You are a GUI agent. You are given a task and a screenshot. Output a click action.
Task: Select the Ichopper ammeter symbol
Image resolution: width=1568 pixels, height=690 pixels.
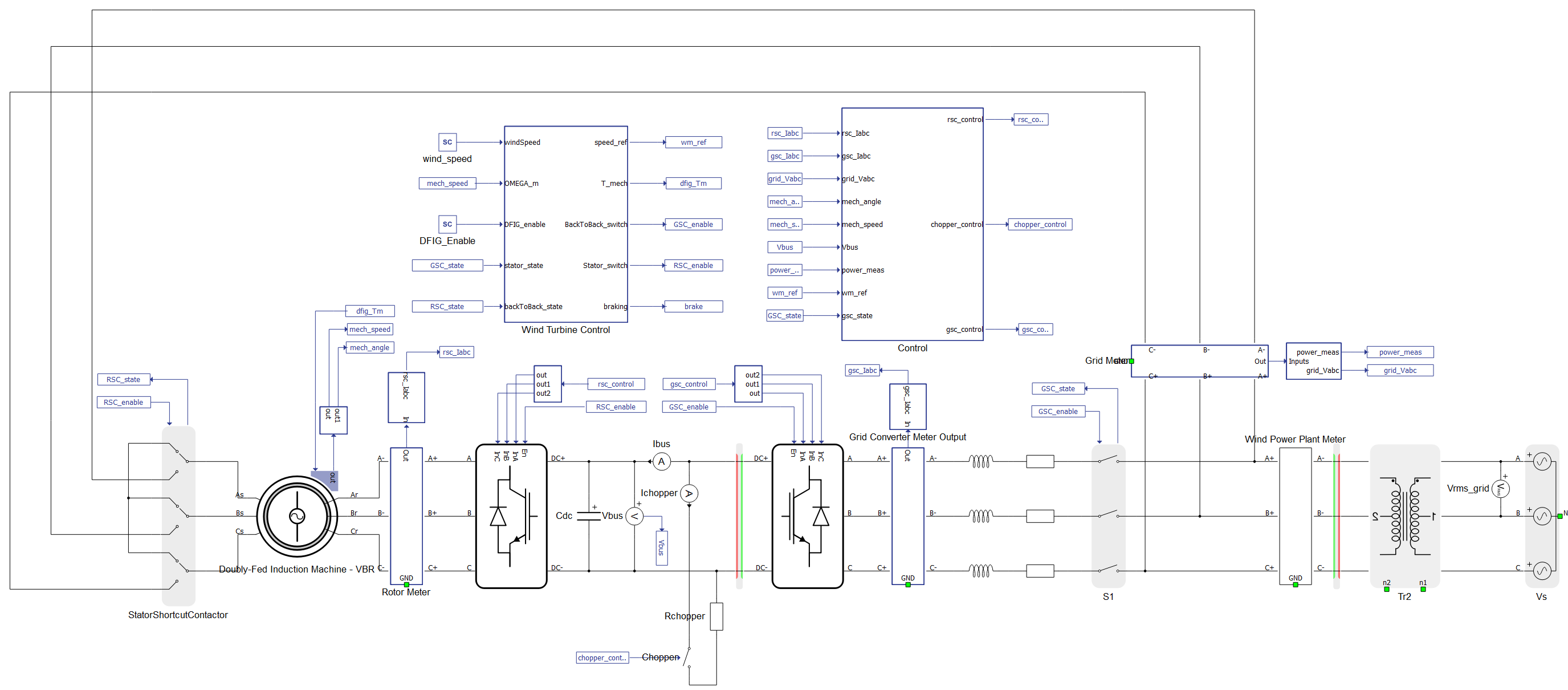(x=689, y=493)
